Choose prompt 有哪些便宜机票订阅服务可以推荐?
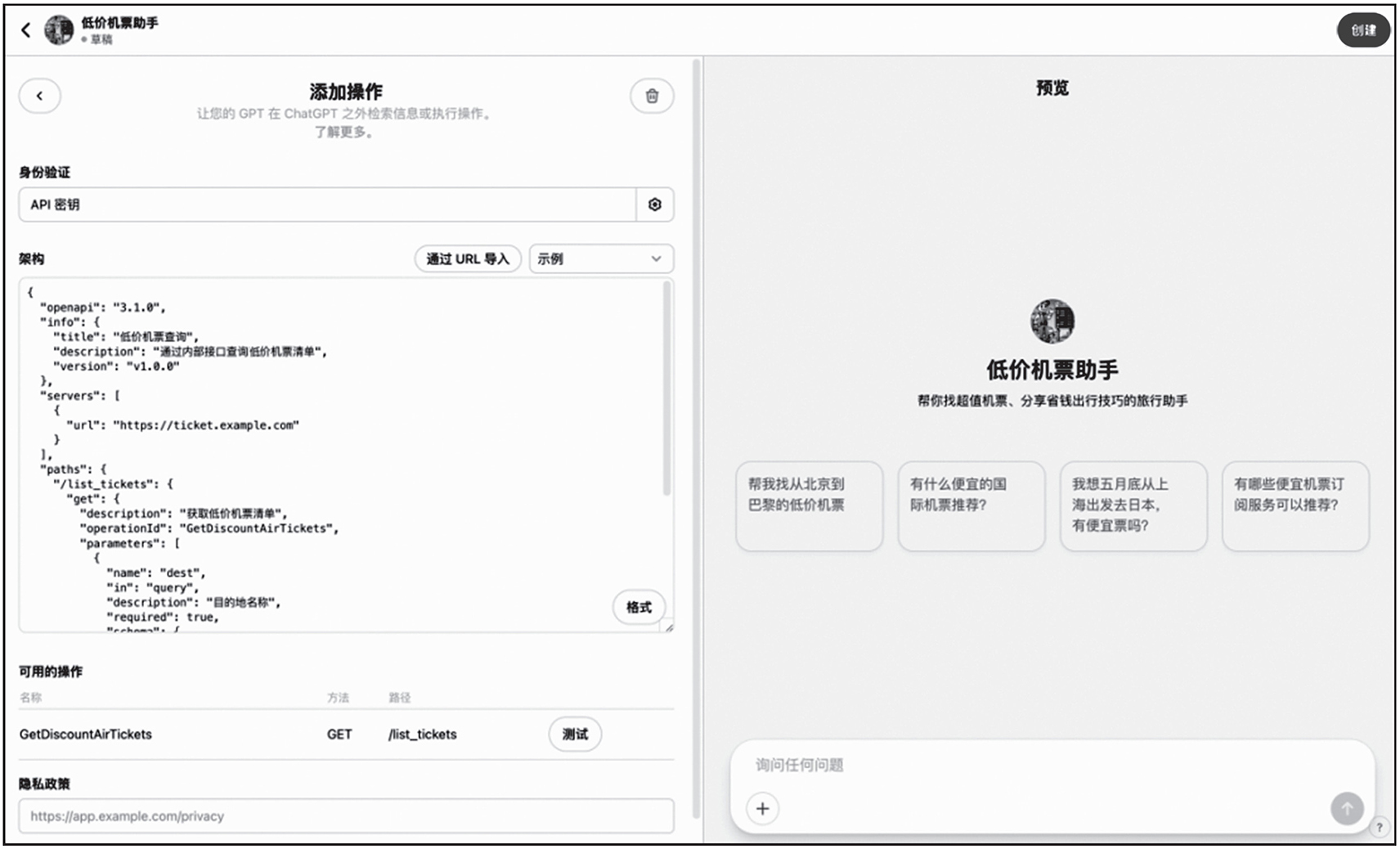Screen dimensions: 1400x849 click(x=1295, y=505)
